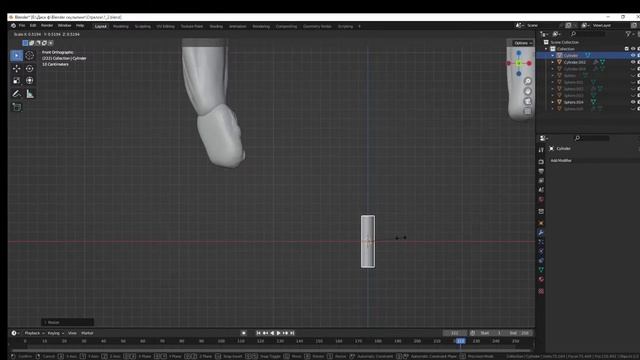Select the Measure tool
Image resolution: width=640 pixels, height=360 pixels.
[x=30, y=94]
